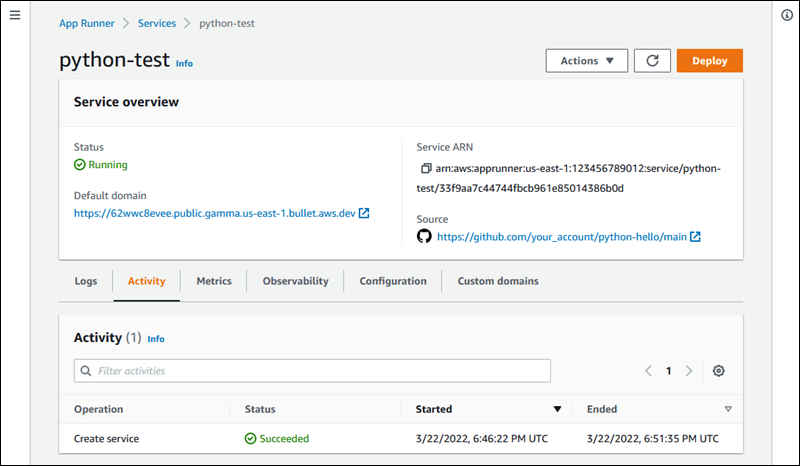The width and height of the screenshot is (800, 466).
Task: Expand the Actions dropdown
Action: pos(587,61)
